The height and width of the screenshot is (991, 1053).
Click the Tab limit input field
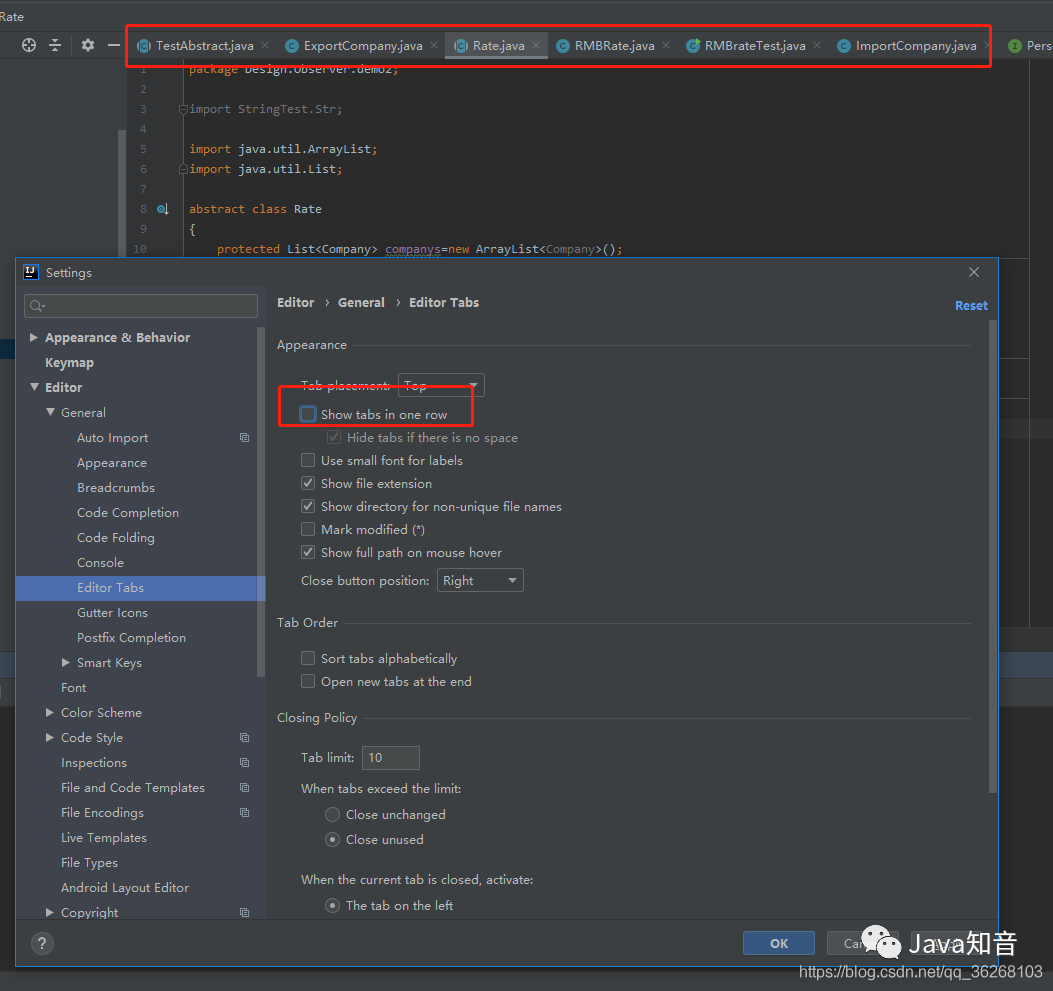(391, 757)
